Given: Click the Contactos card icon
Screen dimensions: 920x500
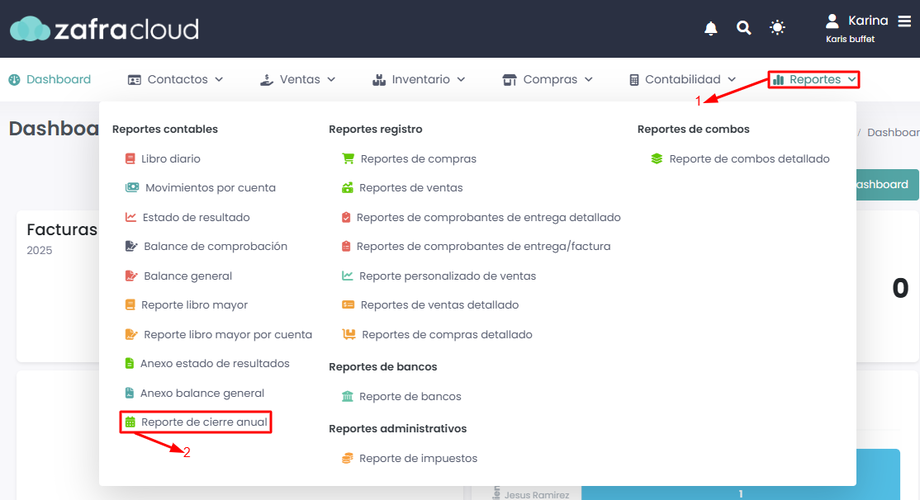Looking at the screenshot, I should pyautogui.click(x=134, y=80).
